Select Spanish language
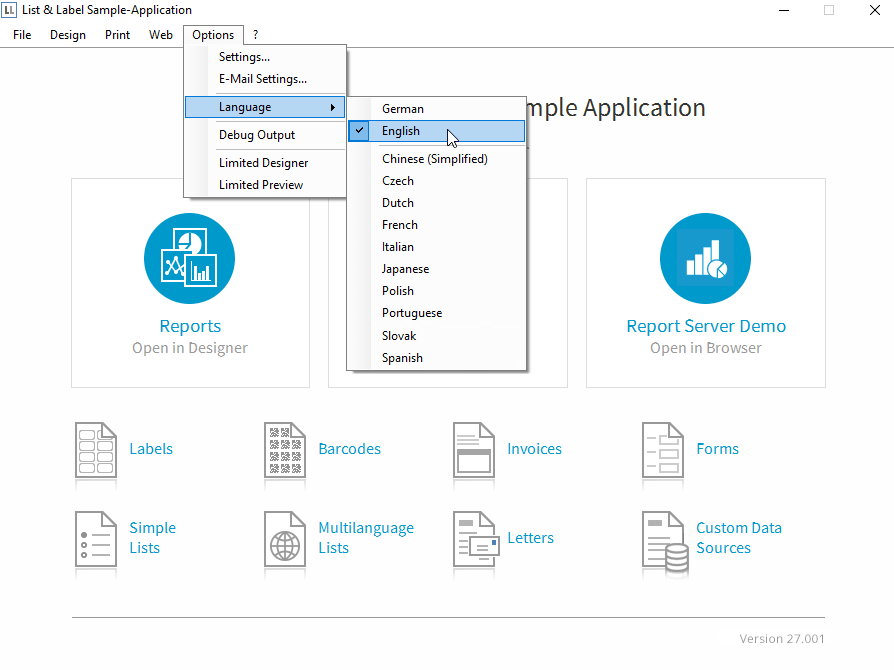Screen dimensions: 894x670 tap(436, 358)
